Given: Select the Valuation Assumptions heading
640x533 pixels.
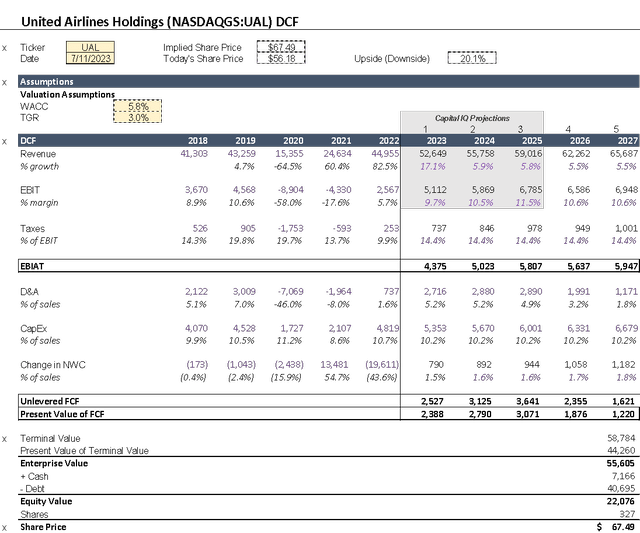Looking at the screenshot, I should pyautogui.click(x=67, y=94).
